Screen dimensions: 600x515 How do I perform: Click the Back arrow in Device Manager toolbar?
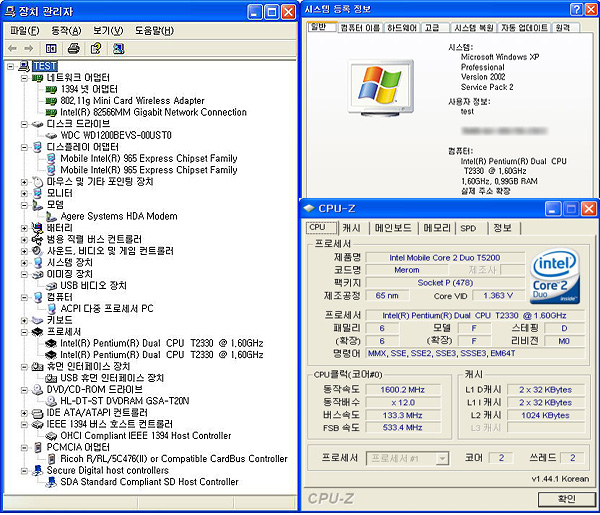(12, 49)
